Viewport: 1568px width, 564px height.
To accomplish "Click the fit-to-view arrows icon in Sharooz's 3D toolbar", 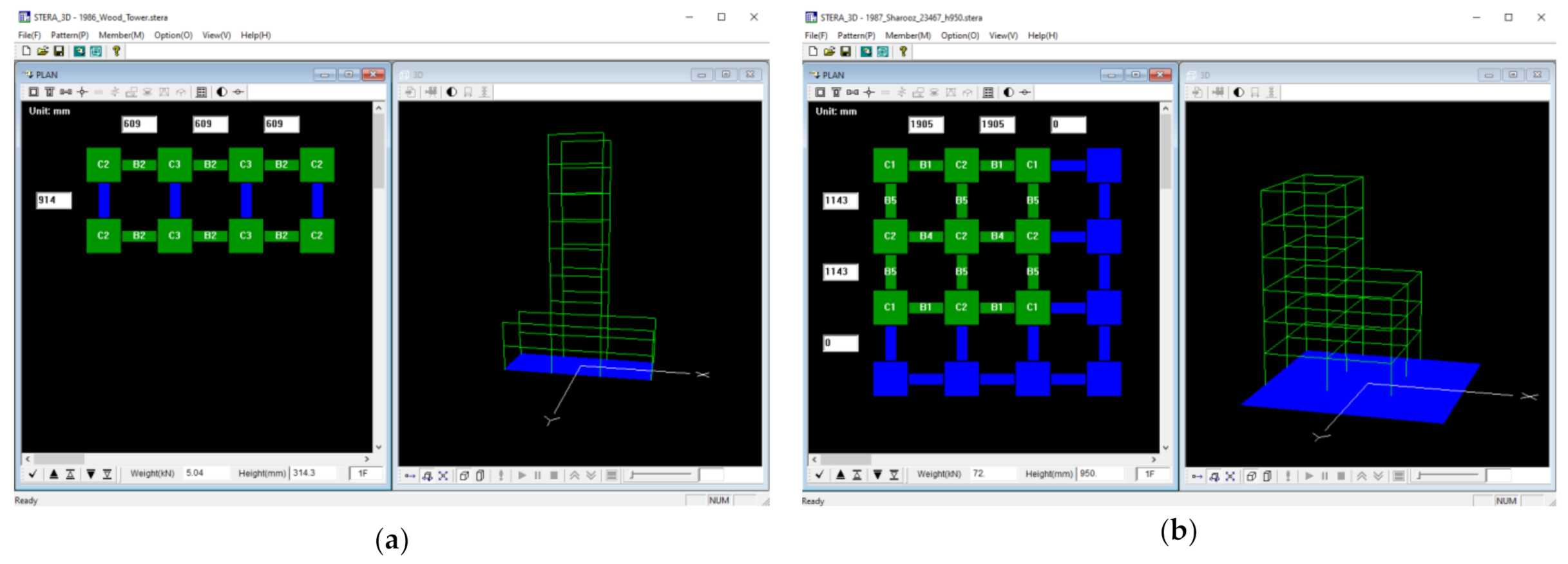I will 1230,476.
